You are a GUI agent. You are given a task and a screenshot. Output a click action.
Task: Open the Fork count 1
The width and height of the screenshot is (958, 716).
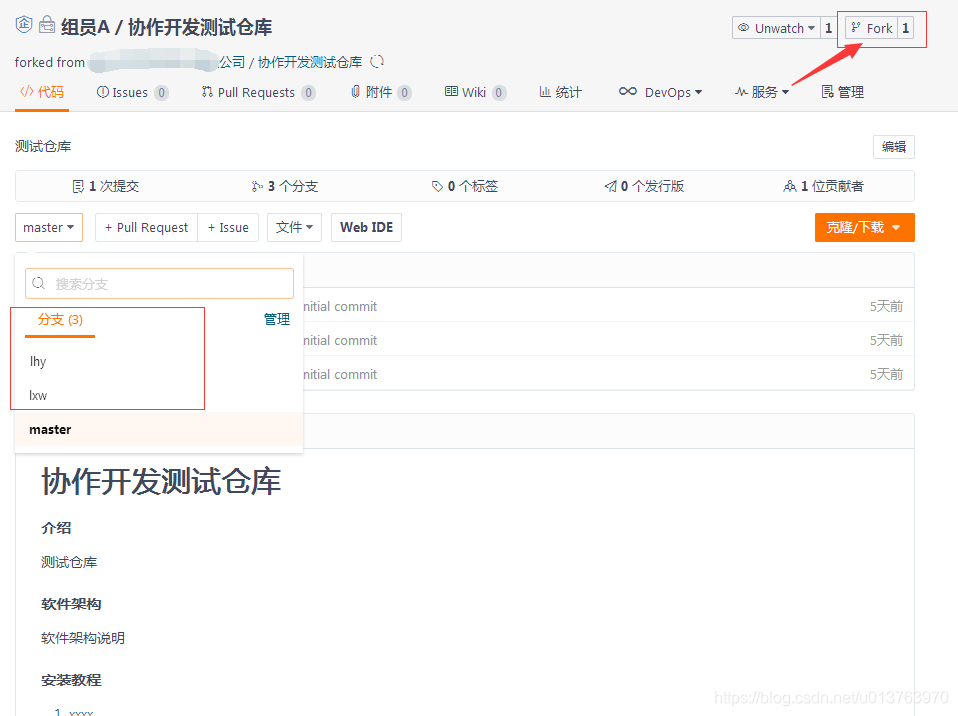click(905, 28)
